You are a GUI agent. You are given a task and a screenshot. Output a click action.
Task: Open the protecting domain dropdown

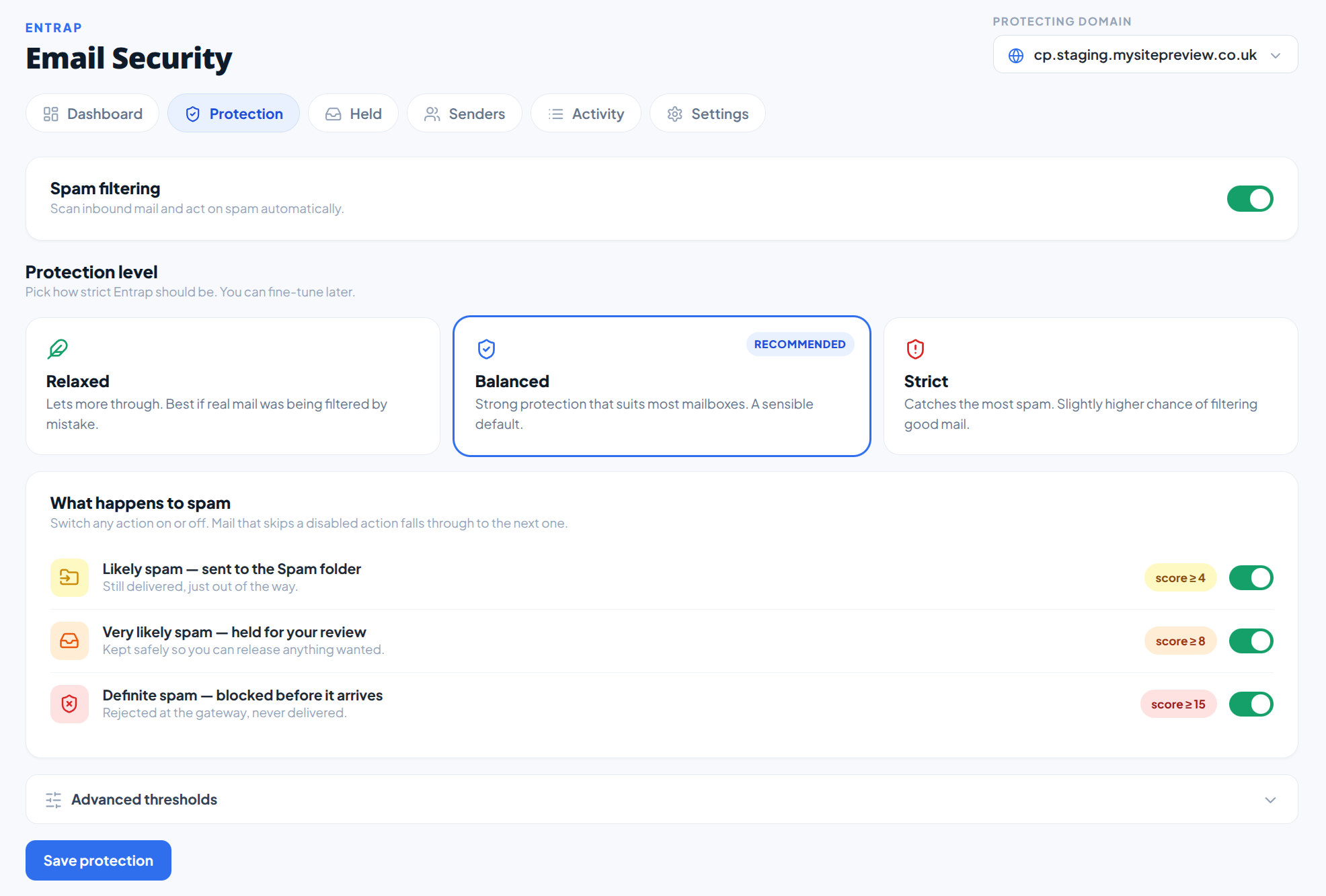(1145, 54)
